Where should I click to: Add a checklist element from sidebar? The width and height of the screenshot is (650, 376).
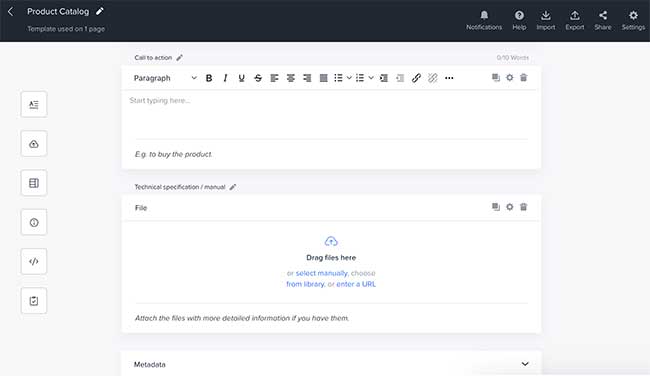tap(34, 301)
